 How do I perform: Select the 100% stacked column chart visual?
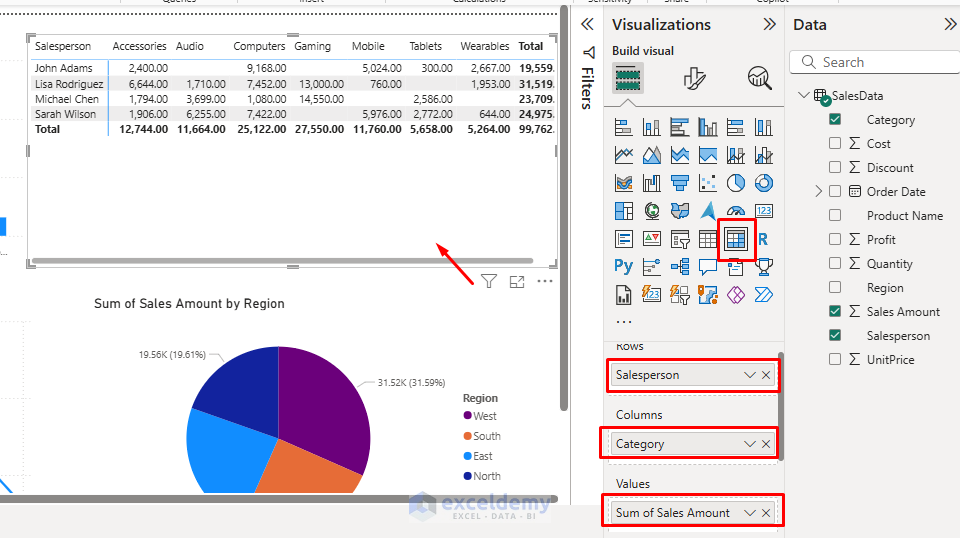pyautogui.click(x=763, y=127)
